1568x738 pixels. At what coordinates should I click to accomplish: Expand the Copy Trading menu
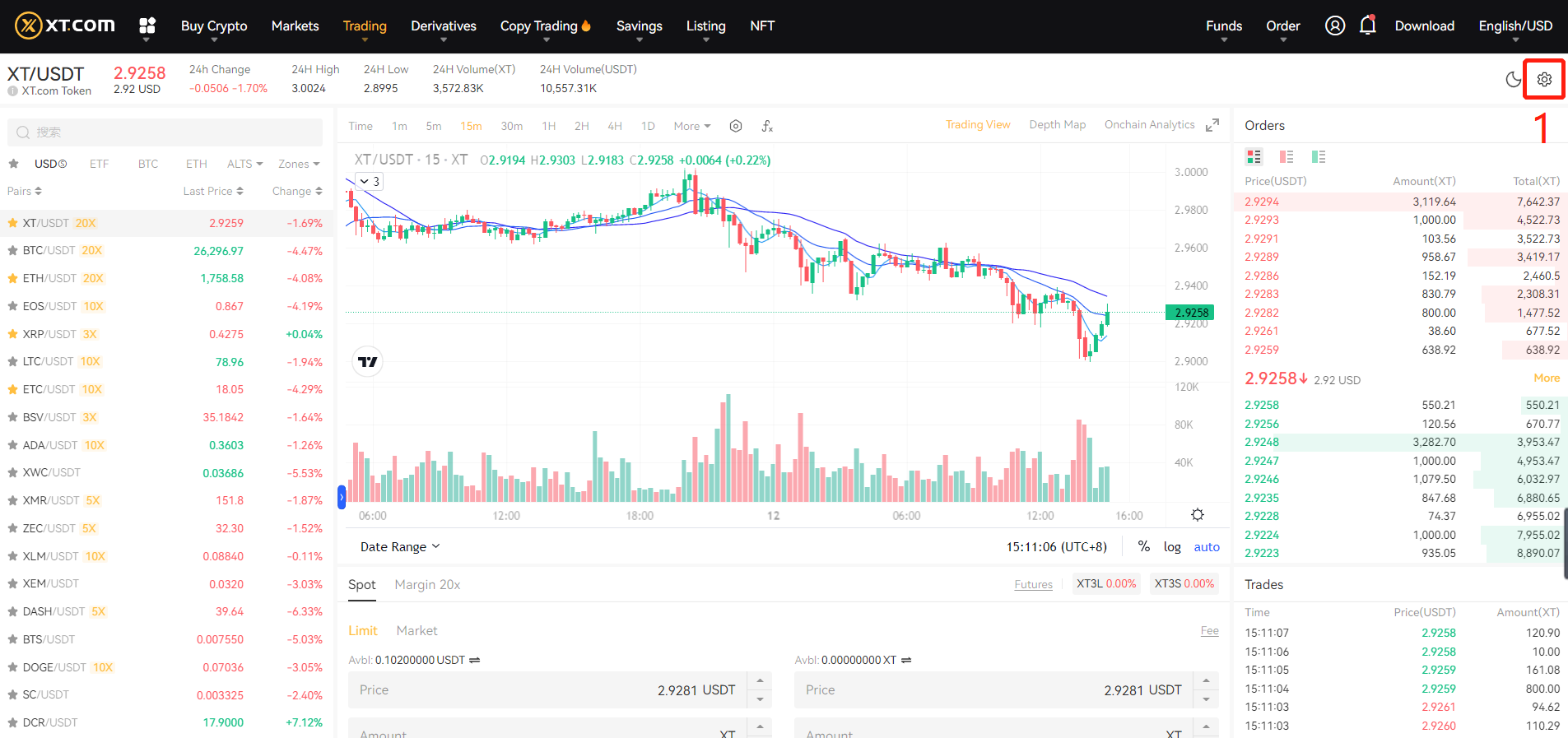(546, 26)
